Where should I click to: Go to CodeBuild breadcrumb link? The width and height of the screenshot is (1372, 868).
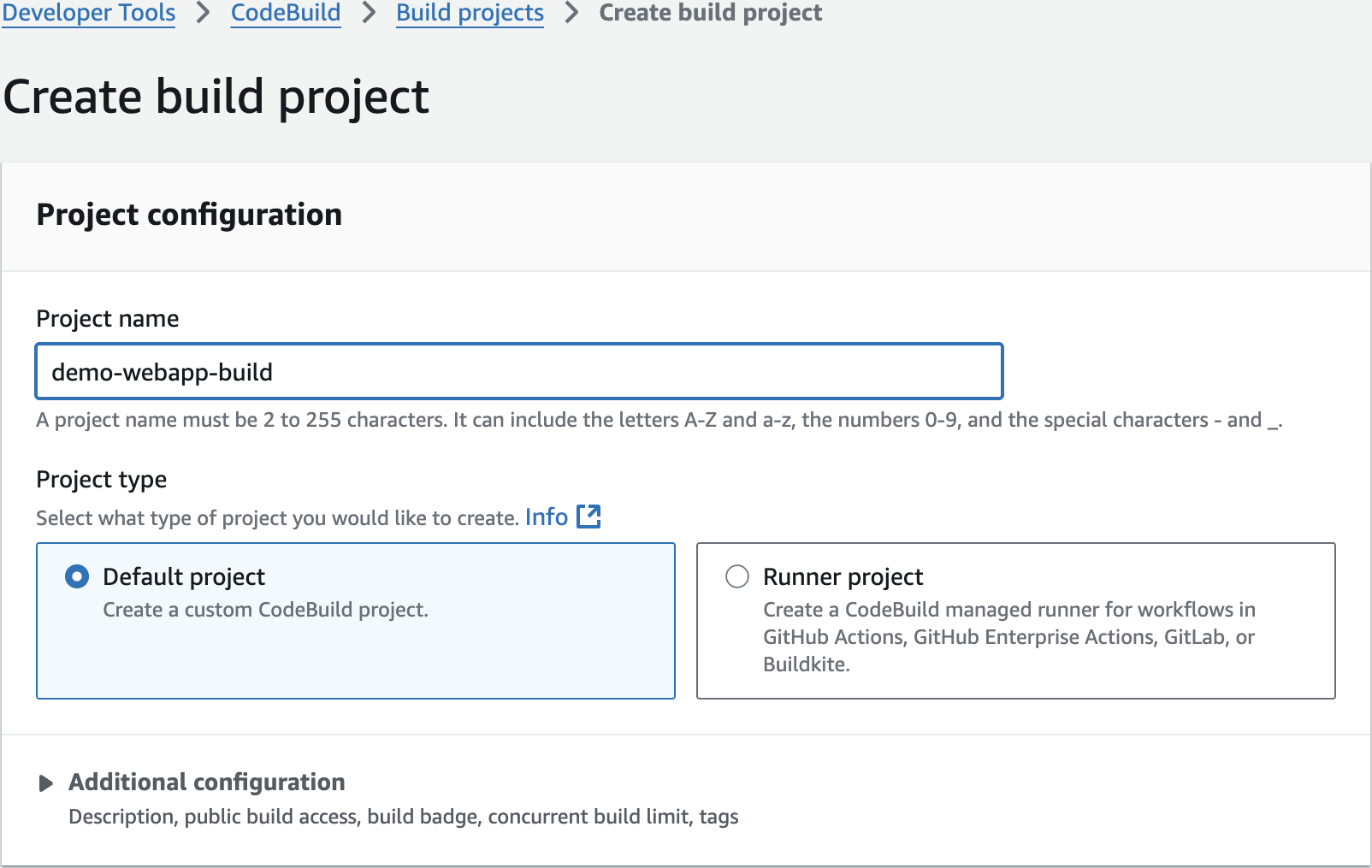pyautogui.click(x=286, y=13)
